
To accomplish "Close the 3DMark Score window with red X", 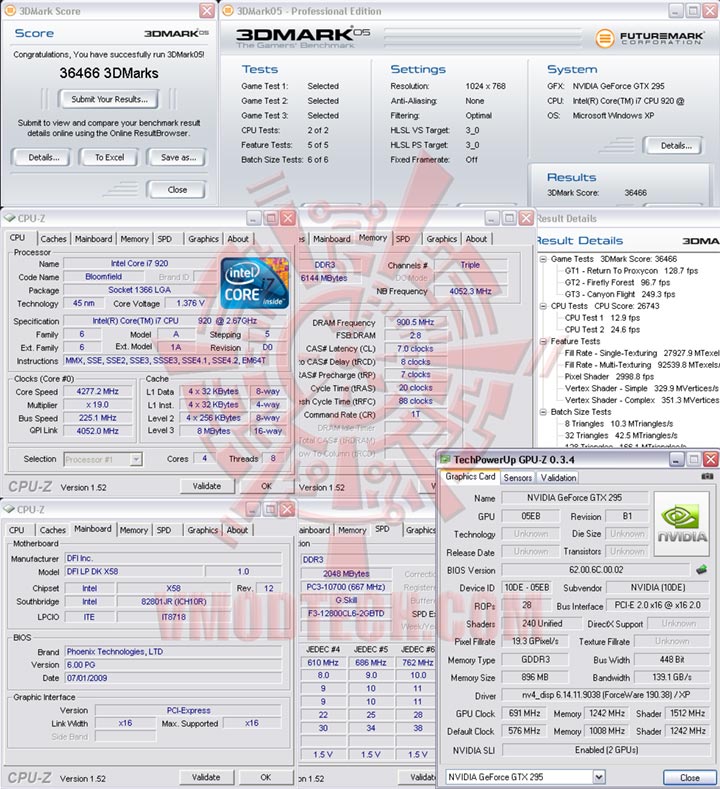I will [207, 11].
